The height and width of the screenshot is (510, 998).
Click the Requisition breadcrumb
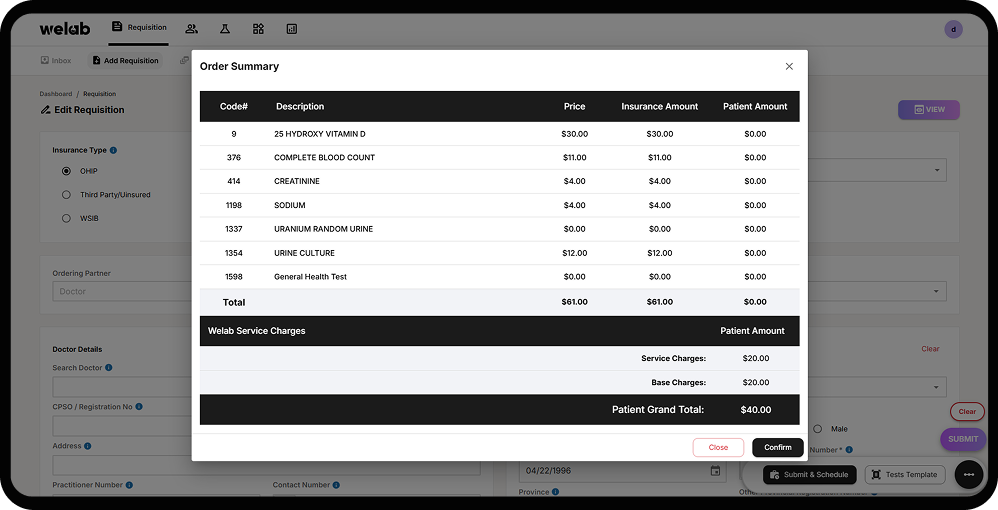pos(99,94)
